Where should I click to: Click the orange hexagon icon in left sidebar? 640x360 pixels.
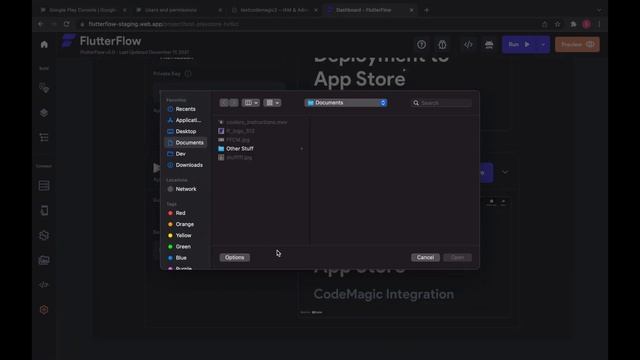click(x=44, y=310)
